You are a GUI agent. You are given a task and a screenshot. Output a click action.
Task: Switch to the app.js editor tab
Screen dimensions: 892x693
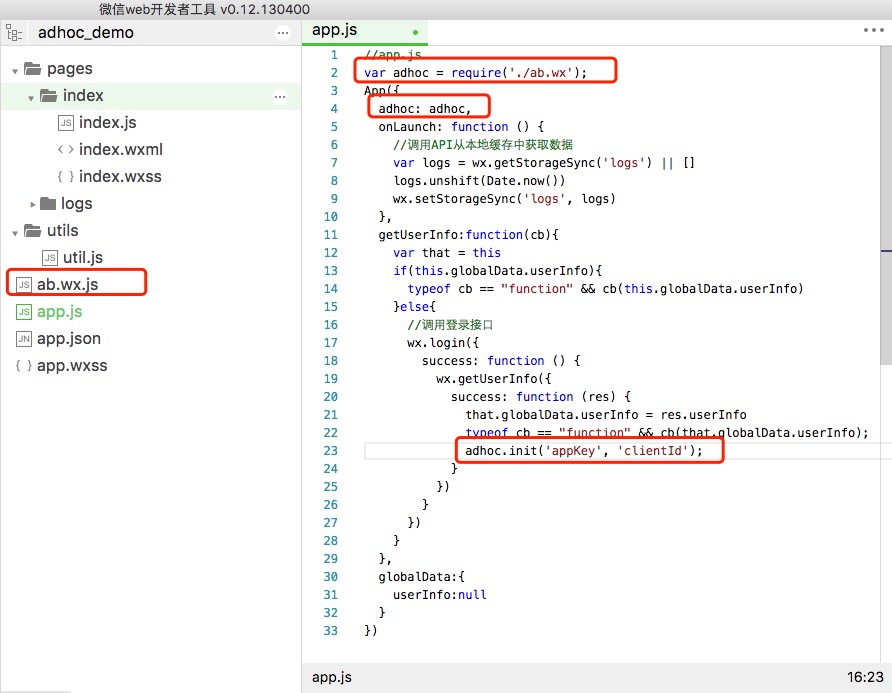pos(365,32)
